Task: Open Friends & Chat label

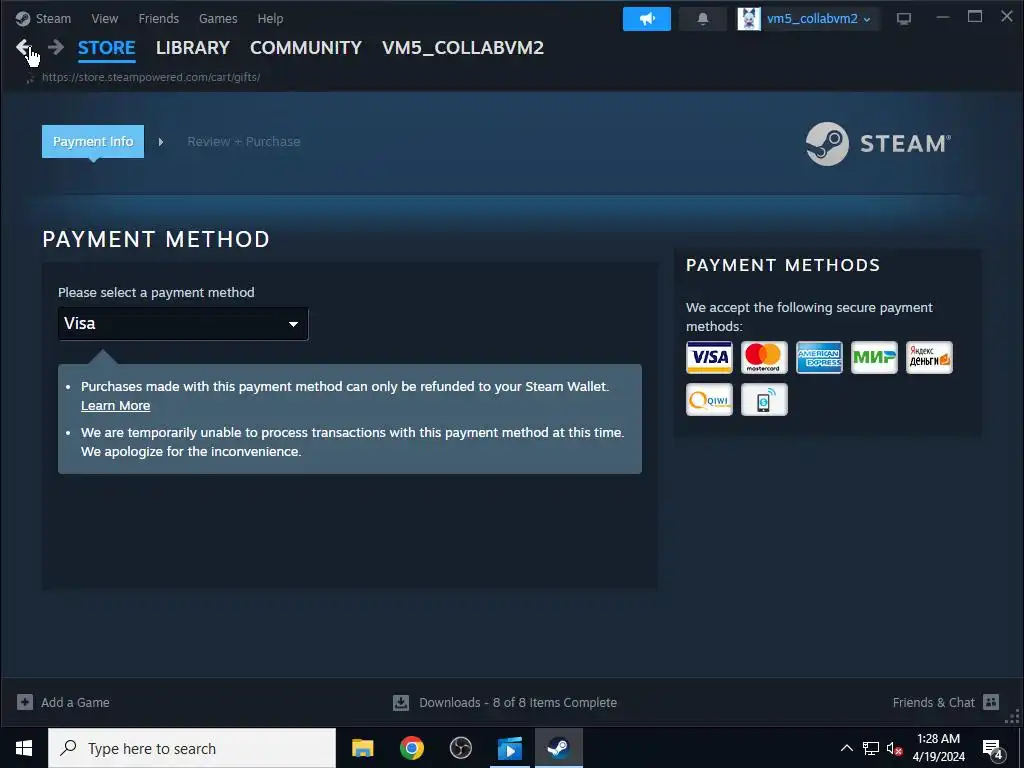Action: (933, 703)
